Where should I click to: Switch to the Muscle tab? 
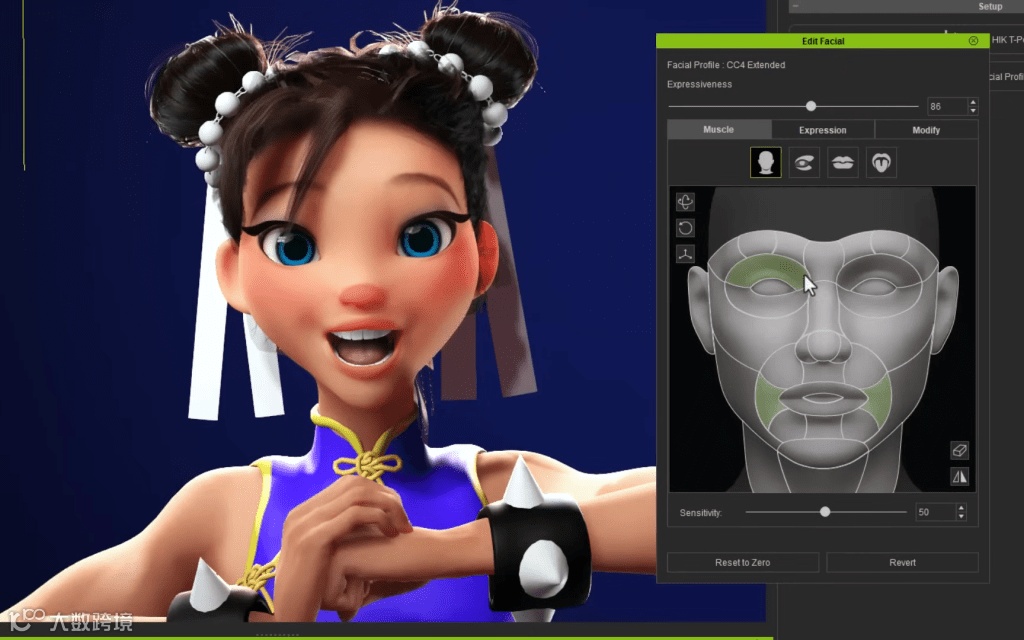click(x=718, y=129)
